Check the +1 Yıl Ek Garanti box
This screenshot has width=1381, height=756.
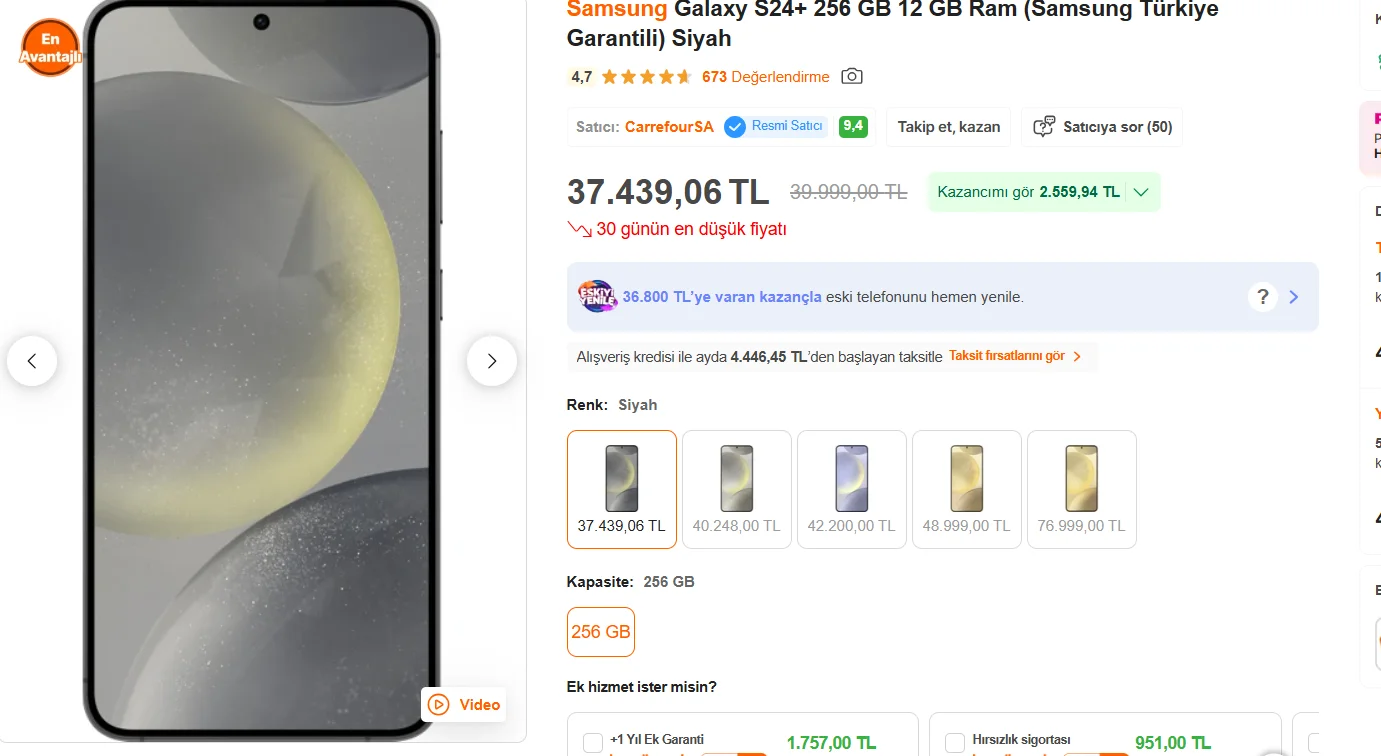point(593,742)
